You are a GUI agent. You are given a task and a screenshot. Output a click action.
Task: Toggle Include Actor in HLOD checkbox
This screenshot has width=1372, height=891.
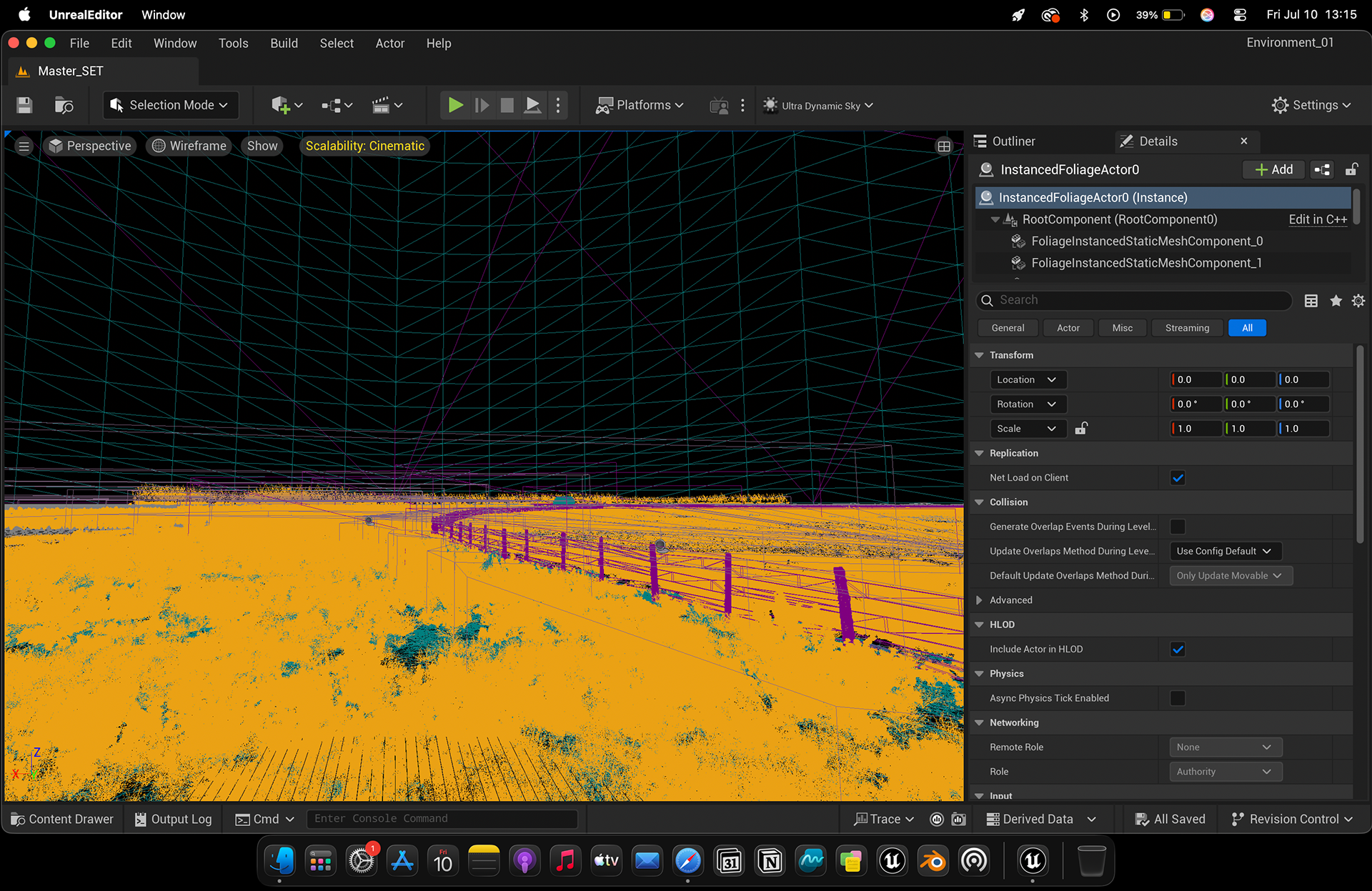1178,649
